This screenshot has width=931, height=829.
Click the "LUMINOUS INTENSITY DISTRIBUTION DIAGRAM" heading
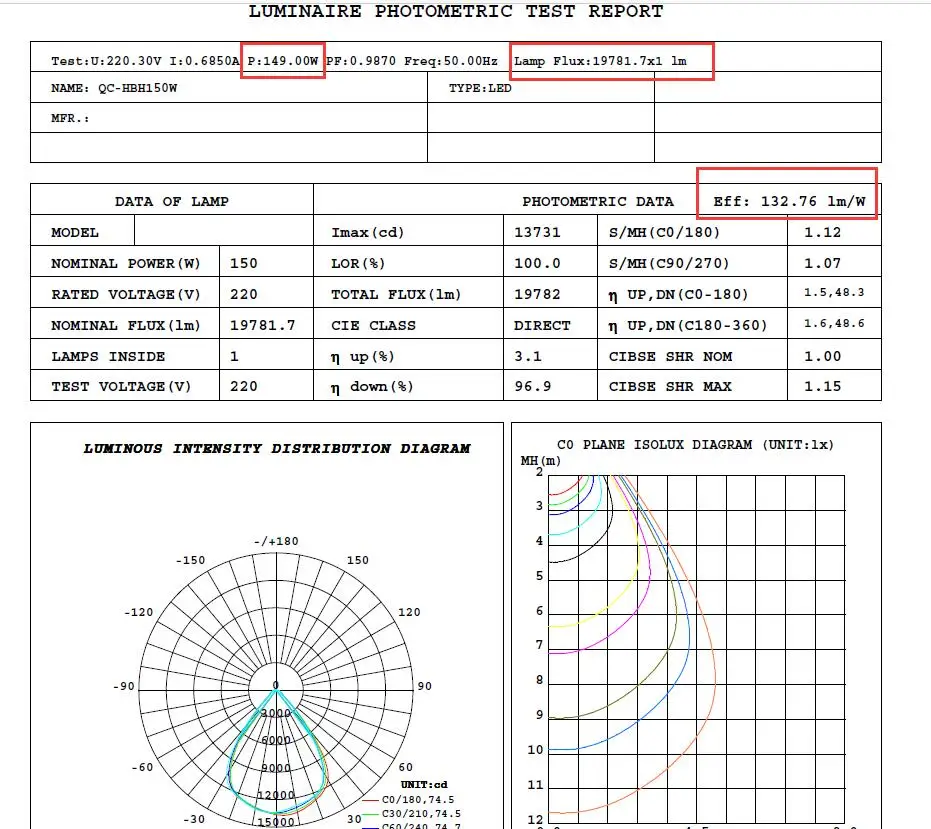[277, 448]
